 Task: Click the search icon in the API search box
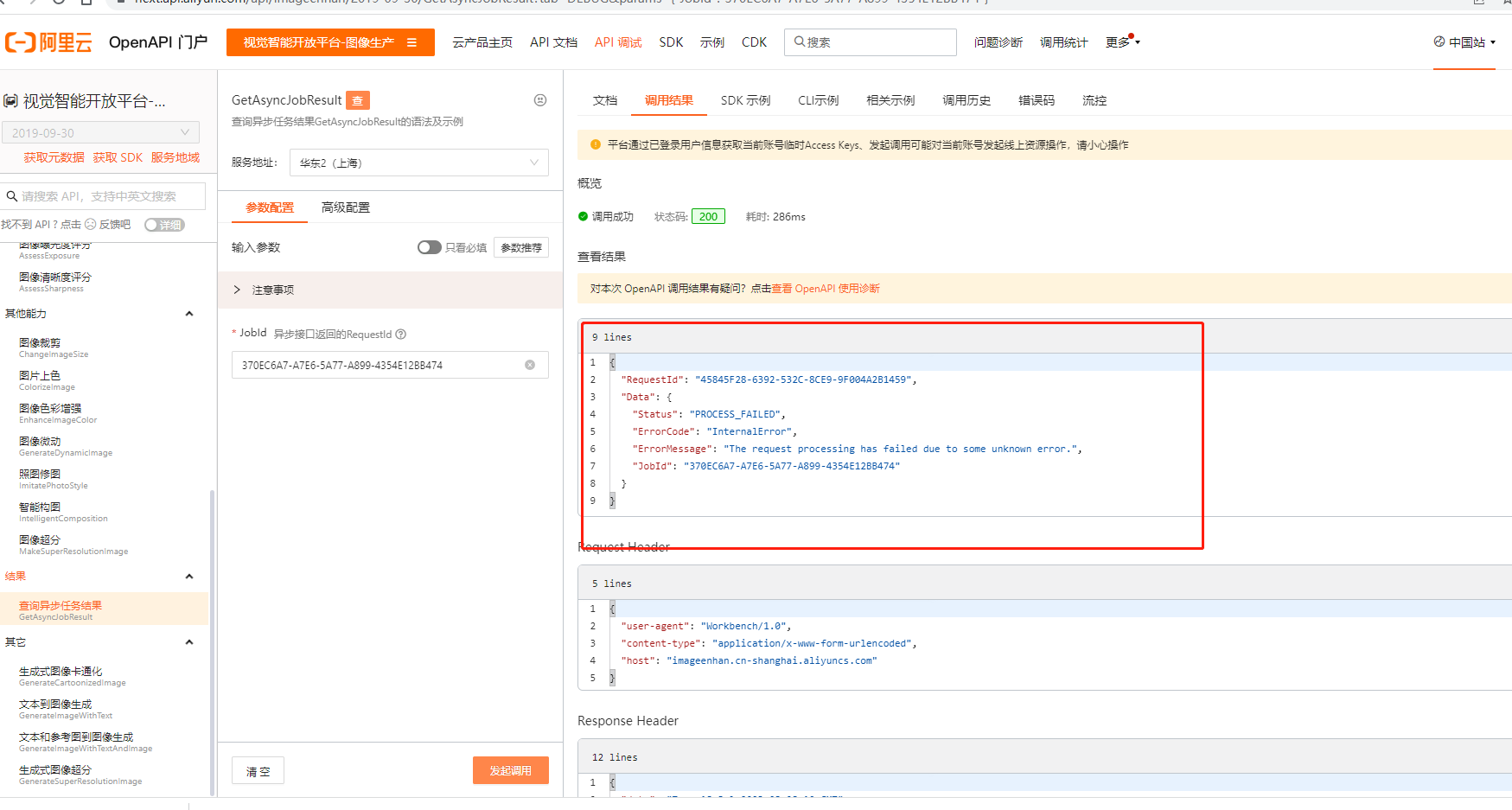12,196
